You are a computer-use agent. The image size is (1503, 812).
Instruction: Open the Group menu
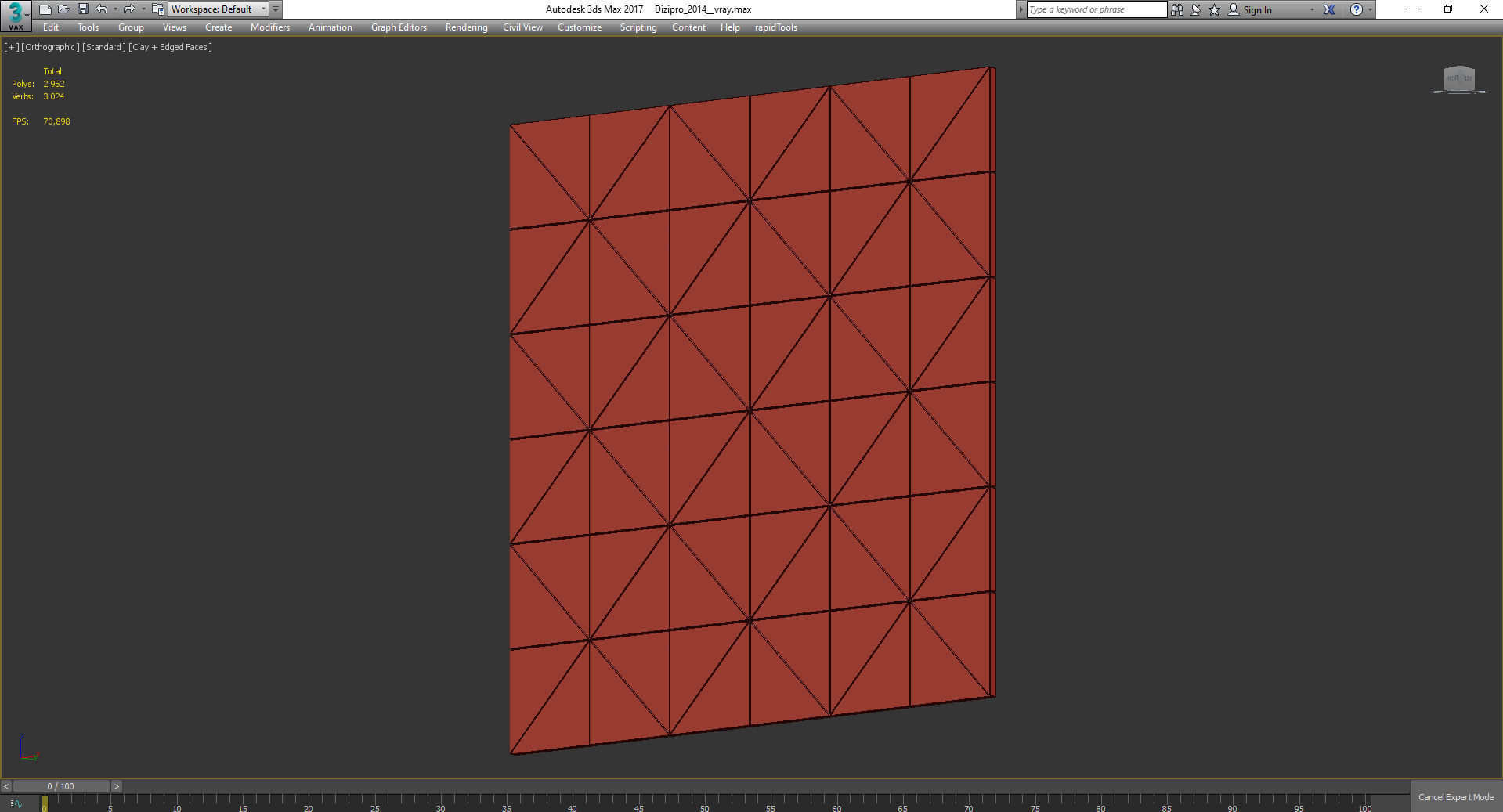tap(131, 27)
